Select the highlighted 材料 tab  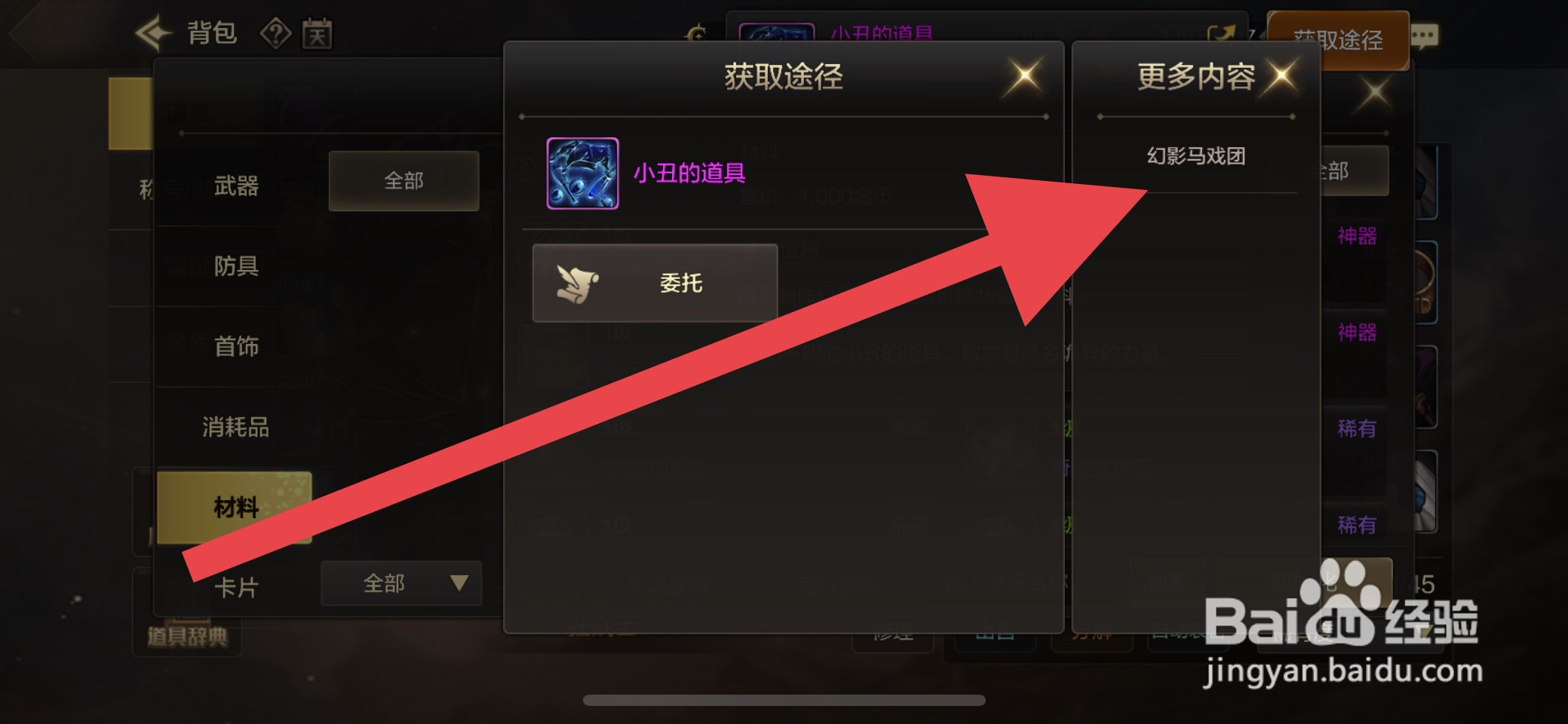coord(235,508)
